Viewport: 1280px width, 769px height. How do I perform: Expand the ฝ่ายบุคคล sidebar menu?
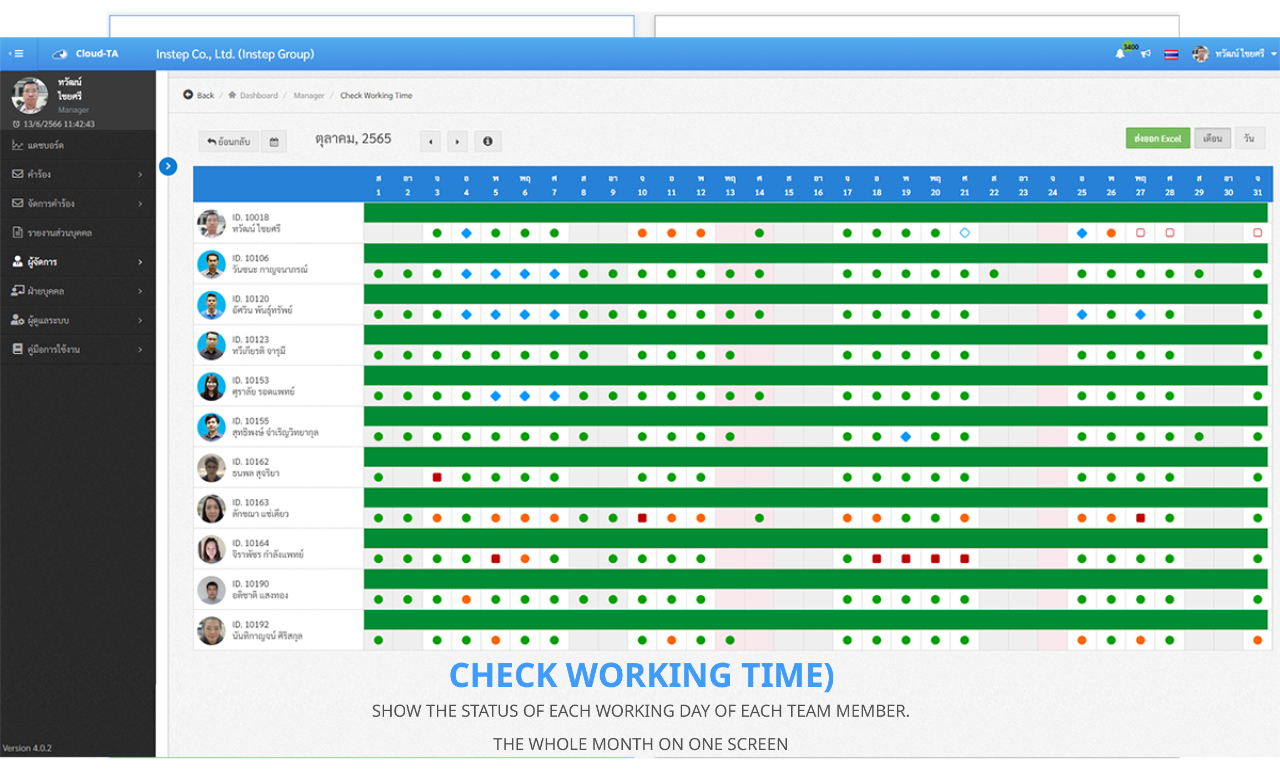(78, 291)
